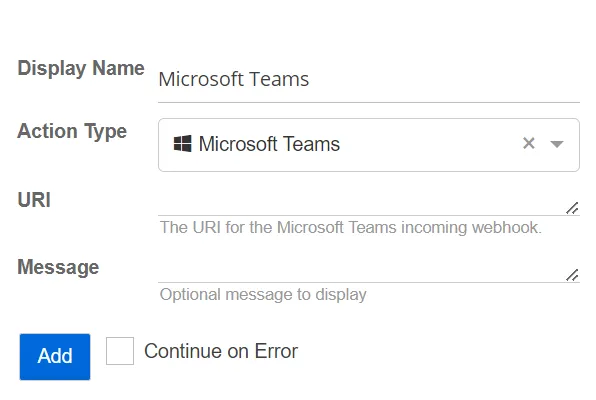
Task: Click the Microsoft Teams display name value
Action: pos(234,79)
